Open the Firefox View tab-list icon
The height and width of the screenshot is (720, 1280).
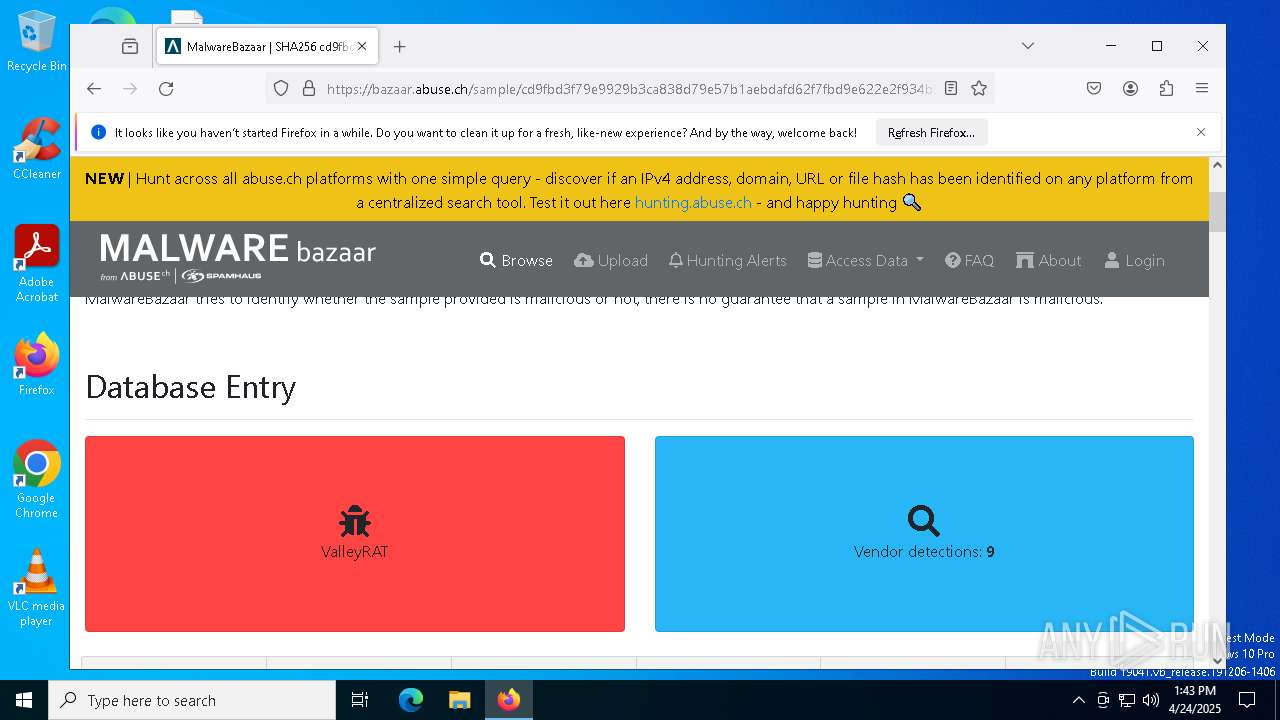tap(130, 46)
